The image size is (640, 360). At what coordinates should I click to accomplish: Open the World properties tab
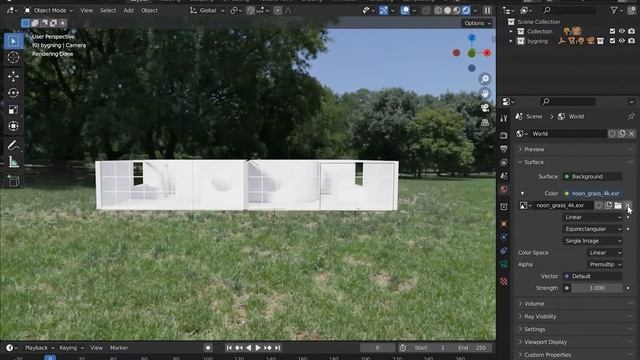[504, 189]
